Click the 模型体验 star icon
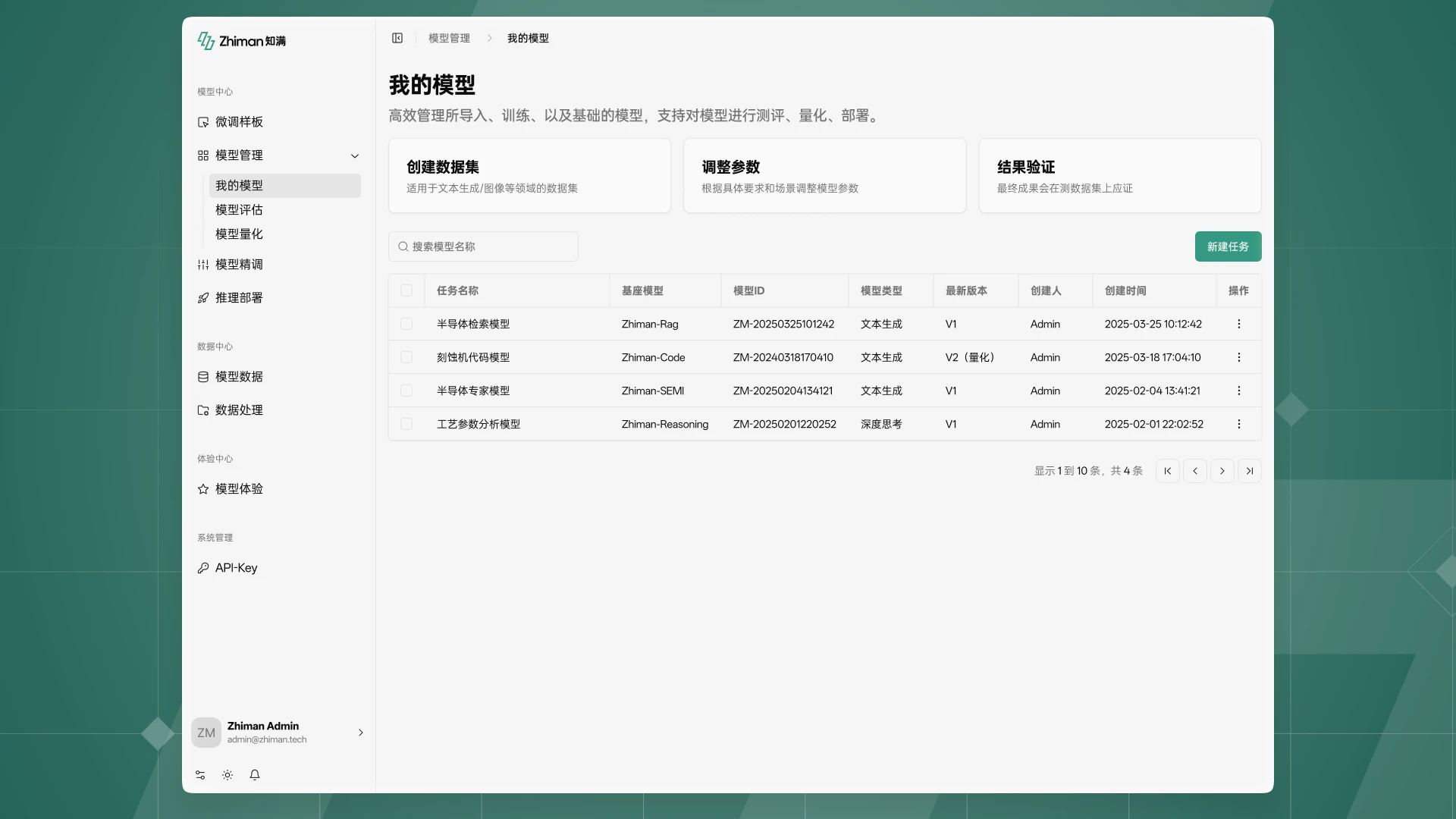 coord(203,489)
